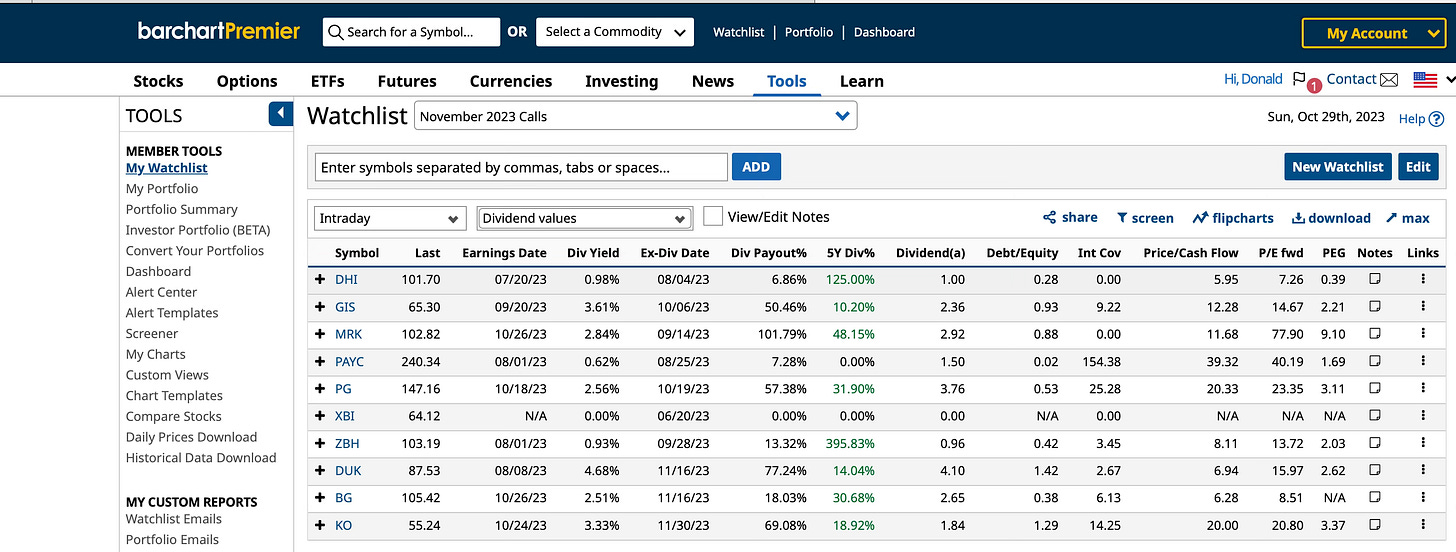Open notes icon for DHI row
This screenshot has width=1456, height=552.
(1374, 280)
